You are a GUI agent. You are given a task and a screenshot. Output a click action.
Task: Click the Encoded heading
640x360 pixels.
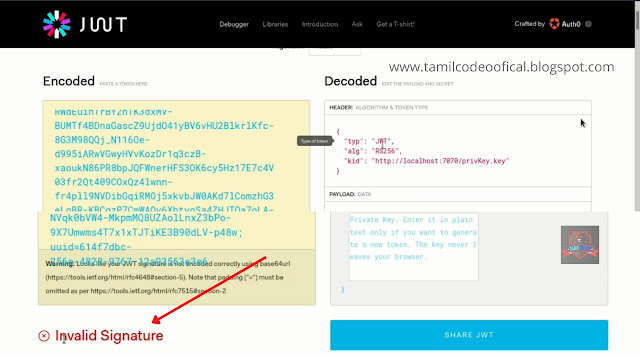pos(69,81)
